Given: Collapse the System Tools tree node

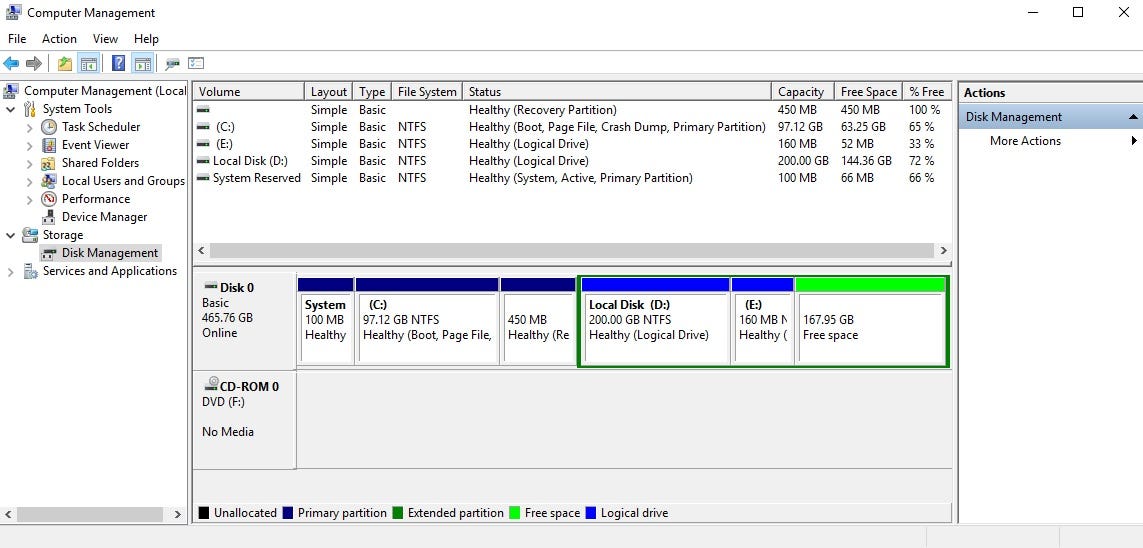Looking at the screenshot, I should (x=11, y=109).
